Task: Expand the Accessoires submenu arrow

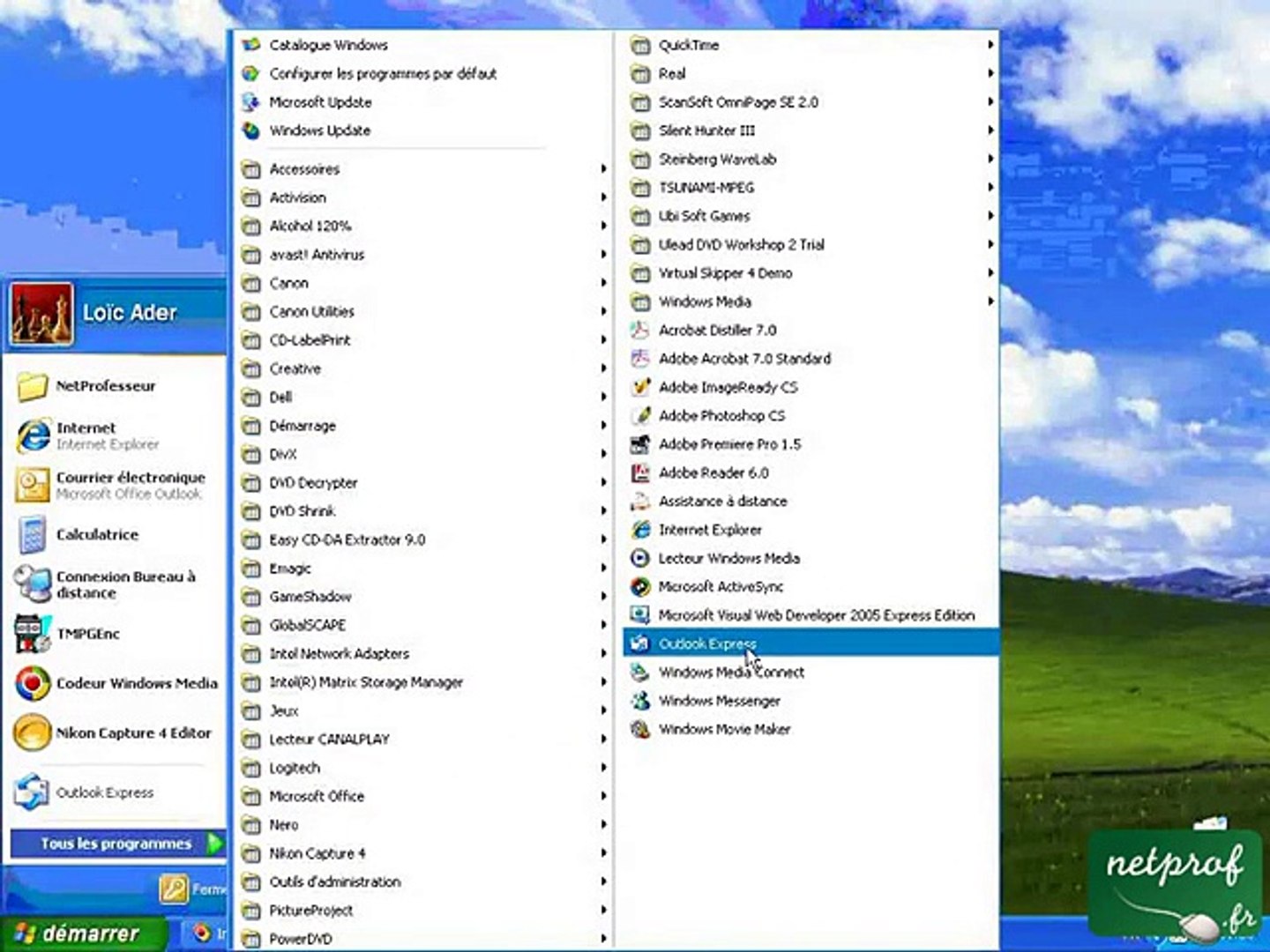Action: [603, 169]
